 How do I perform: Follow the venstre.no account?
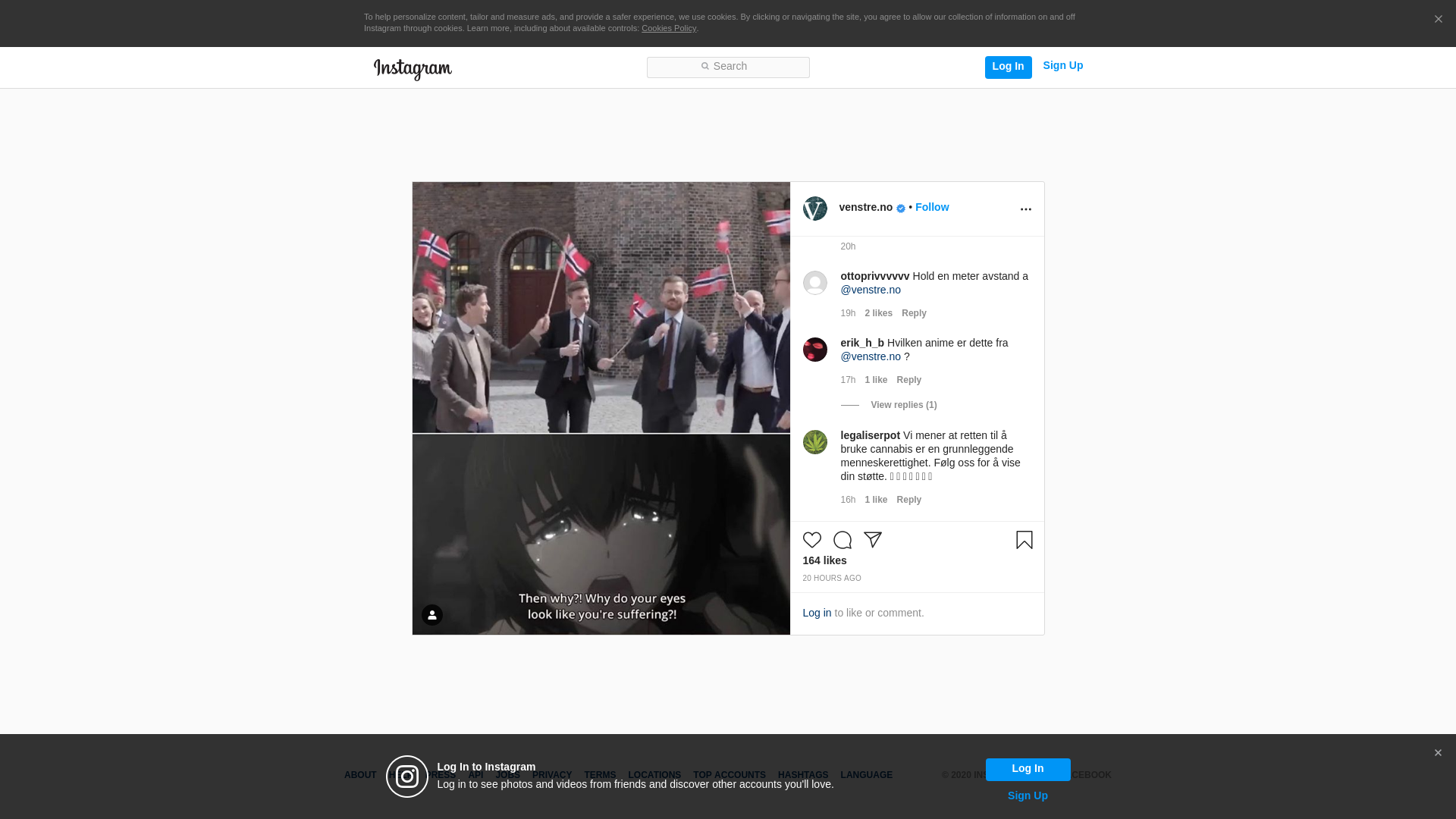(x=932, y=207)
